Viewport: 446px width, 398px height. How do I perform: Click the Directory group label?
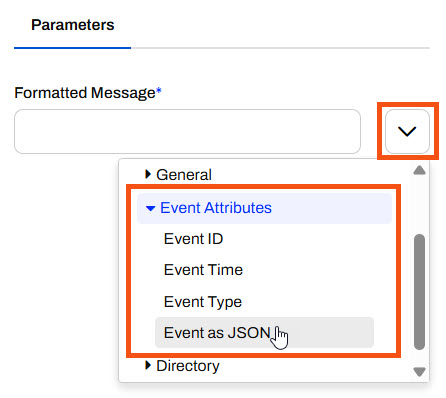[188, 366]
